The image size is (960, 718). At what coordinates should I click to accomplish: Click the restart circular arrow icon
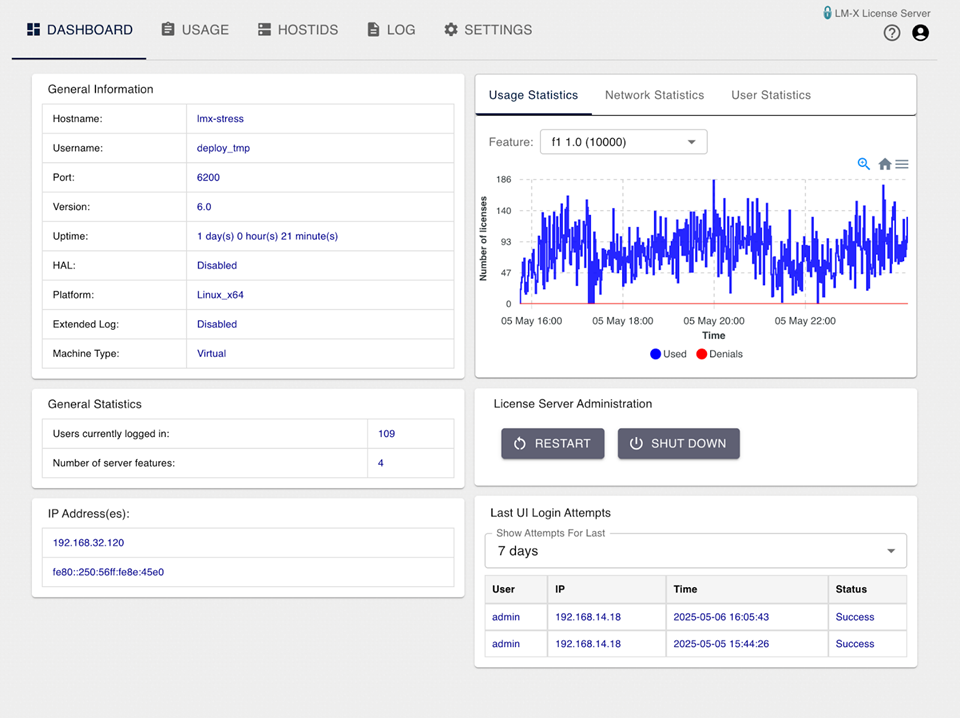pos(520,444)
